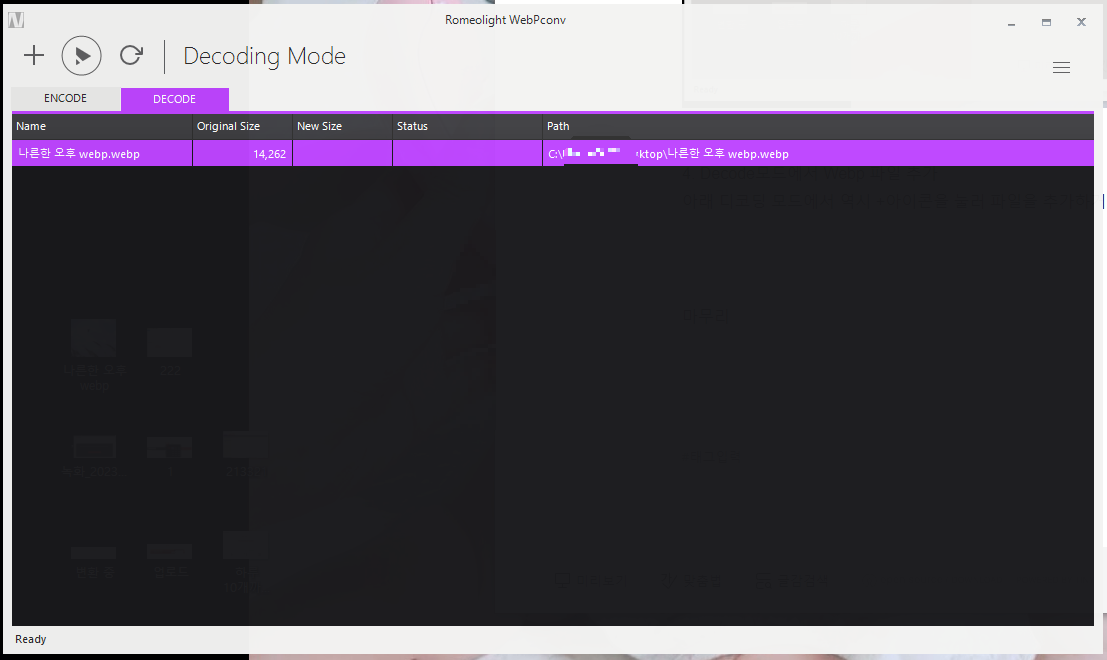Image resolution: width=1107 pixels, height=660 pixels.
Task: Click the Ready status bar text
Action: (30, 639)
